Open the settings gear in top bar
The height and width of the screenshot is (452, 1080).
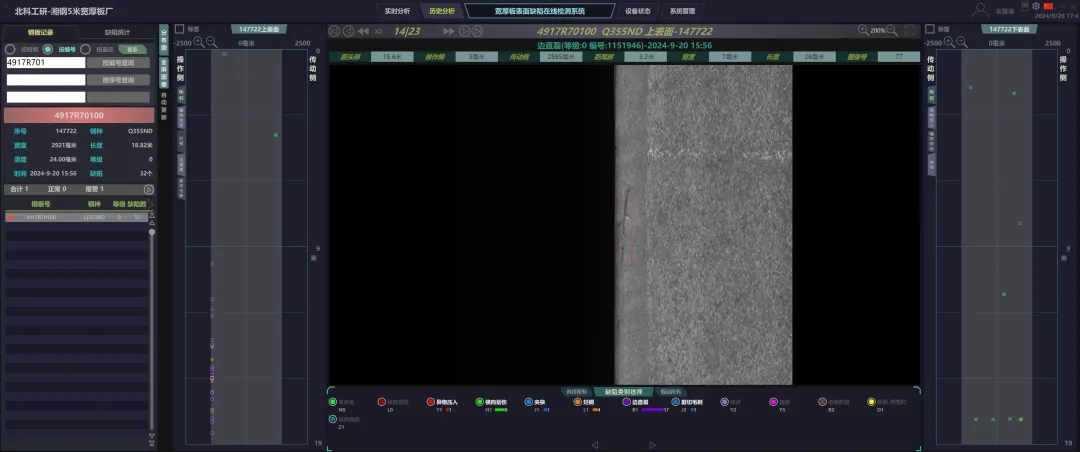(1037, 6)
